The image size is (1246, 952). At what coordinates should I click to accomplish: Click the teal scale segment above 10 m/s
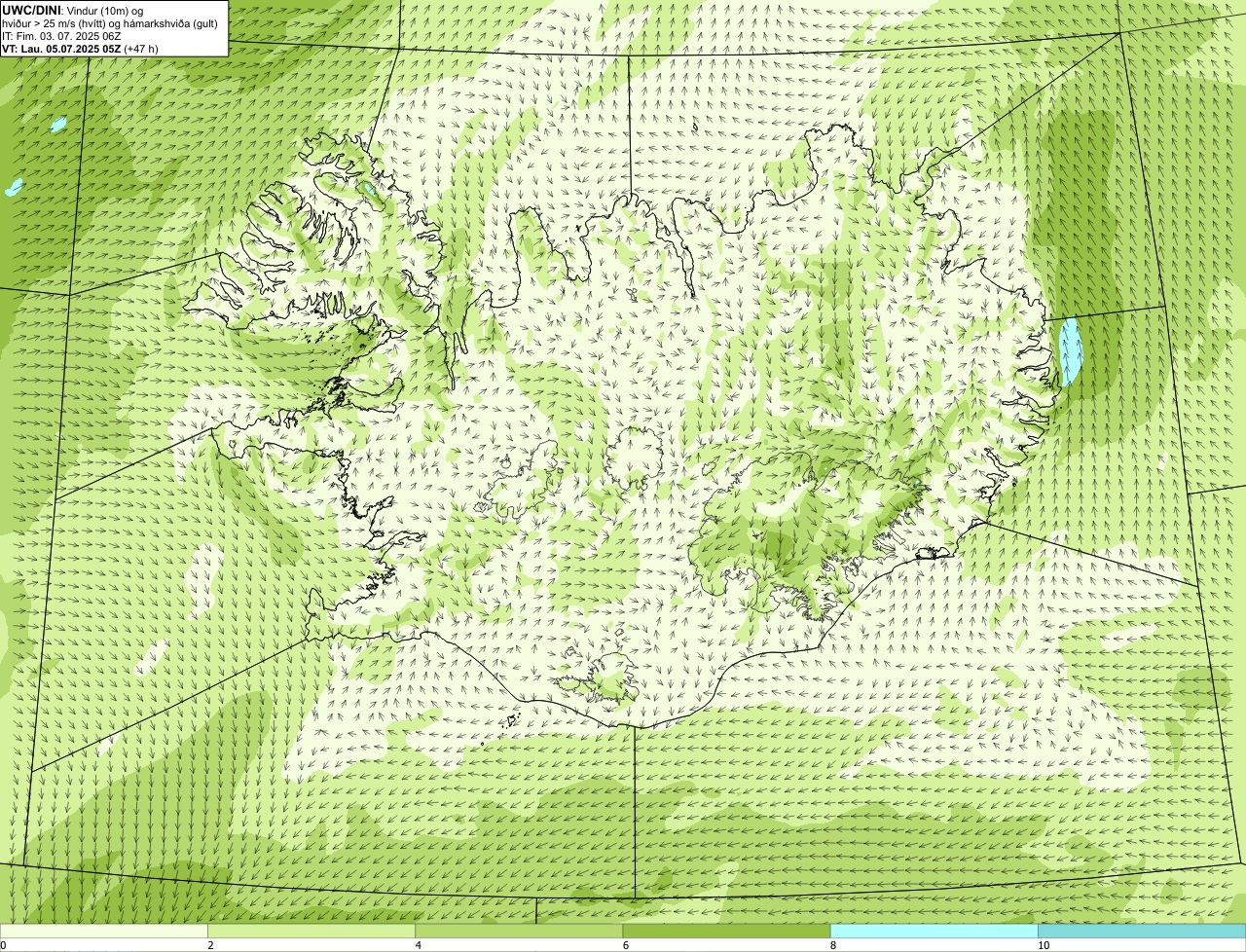(1142, 932)
